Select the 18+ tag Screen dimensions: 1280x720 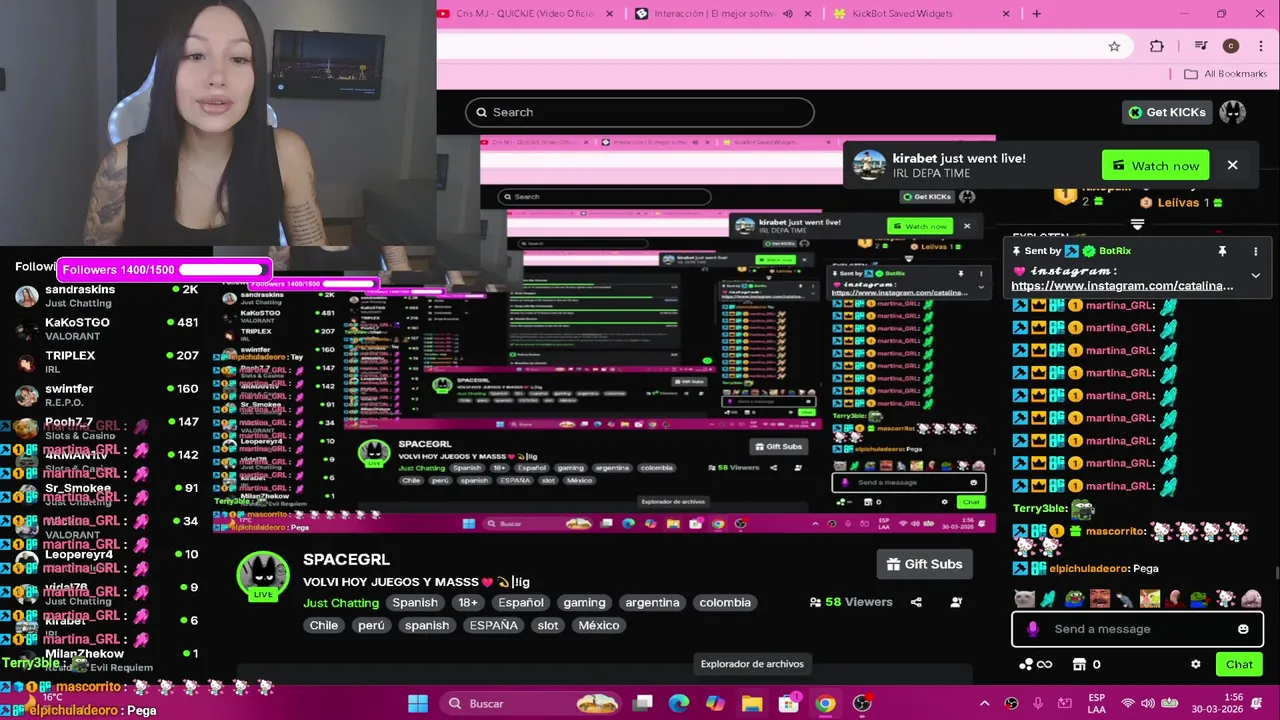(x=468, y=602)
